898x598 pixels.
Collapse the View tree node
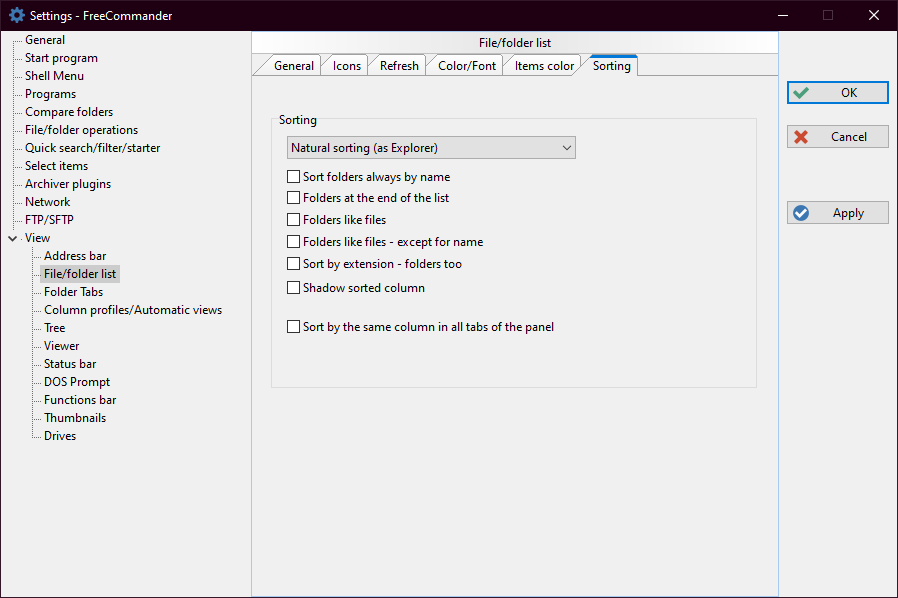[12, 239]
